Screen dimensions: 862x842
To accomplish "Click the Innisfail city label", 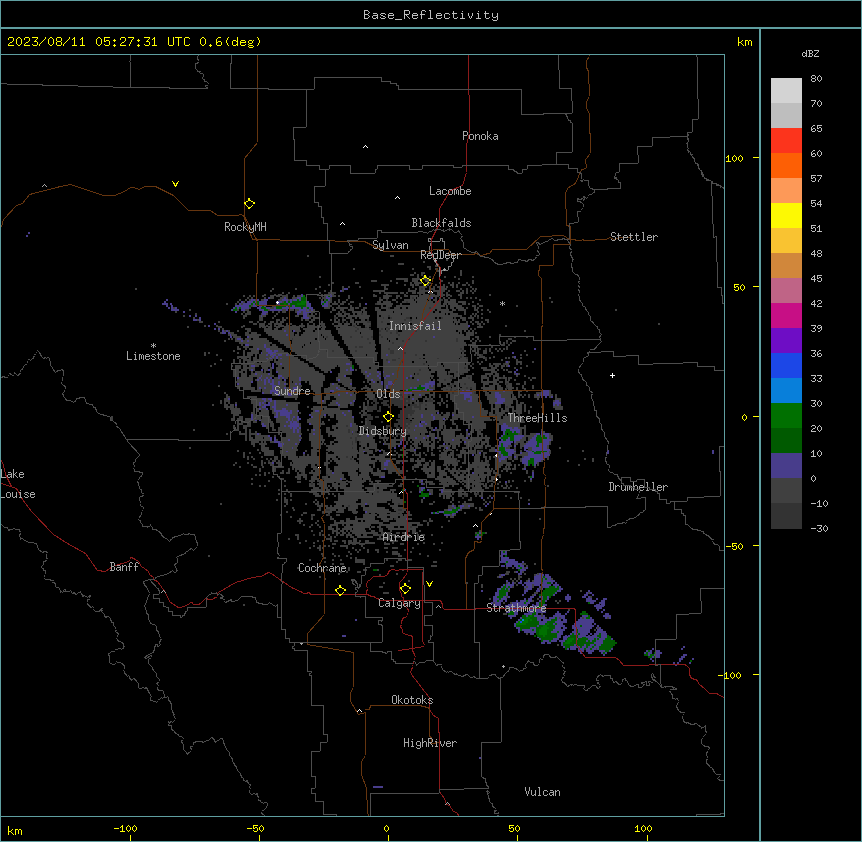I will tap(415, 326).
